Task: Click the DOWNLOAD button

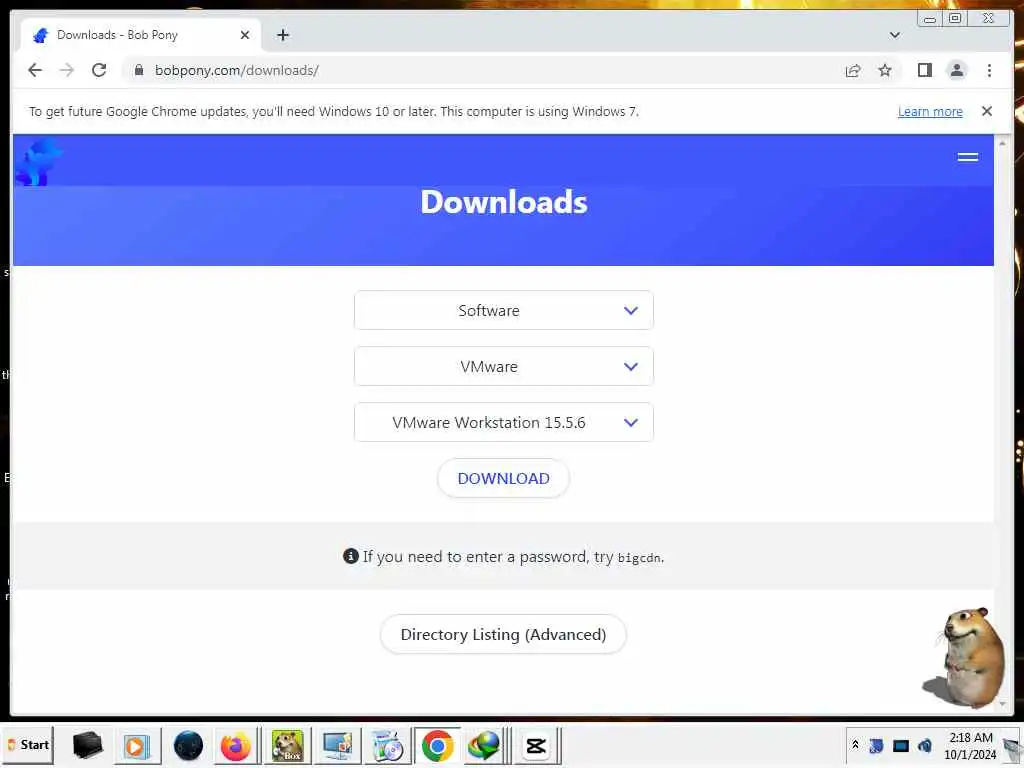Action: pos(504,479)
